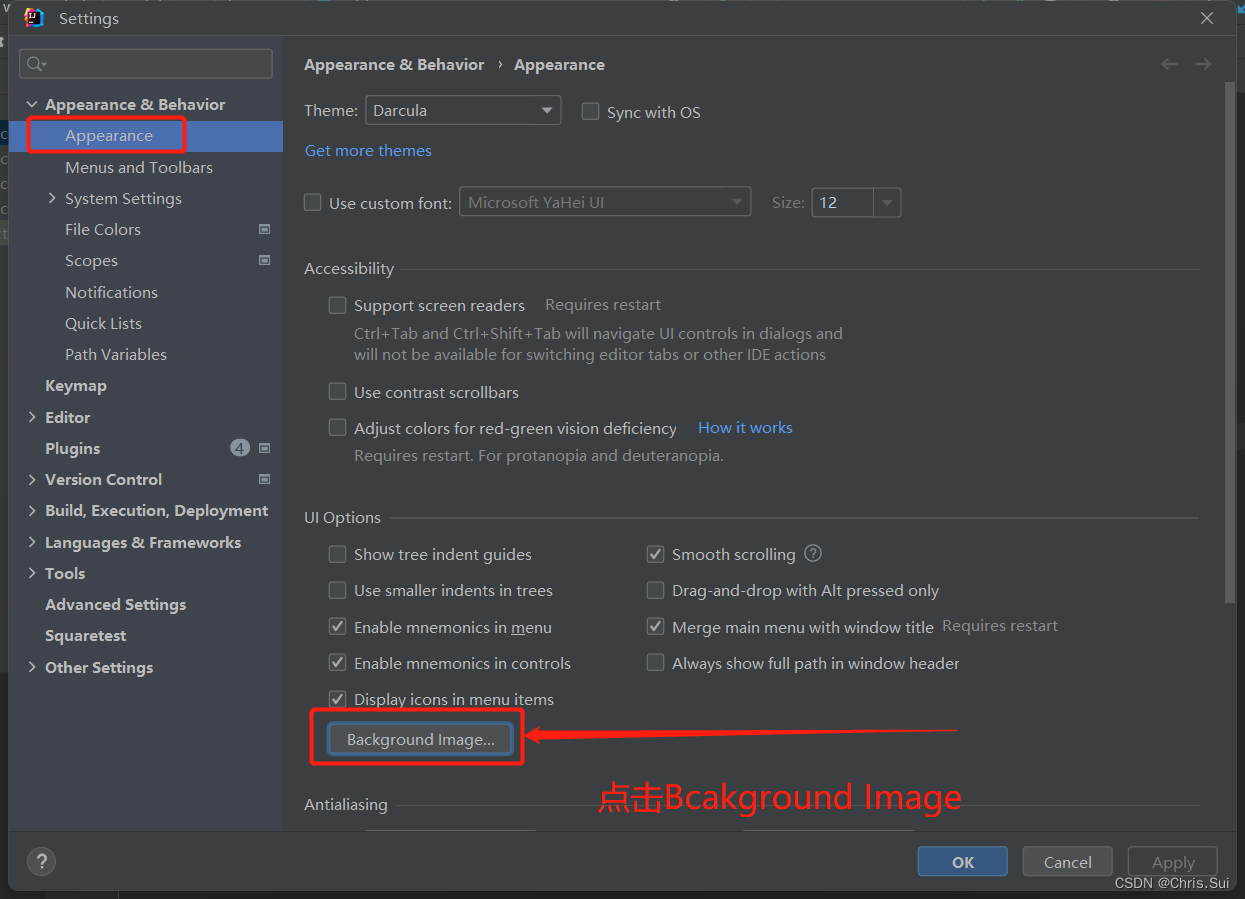Enable Drag-and-drop with Alt pressed only

[656, 590]
